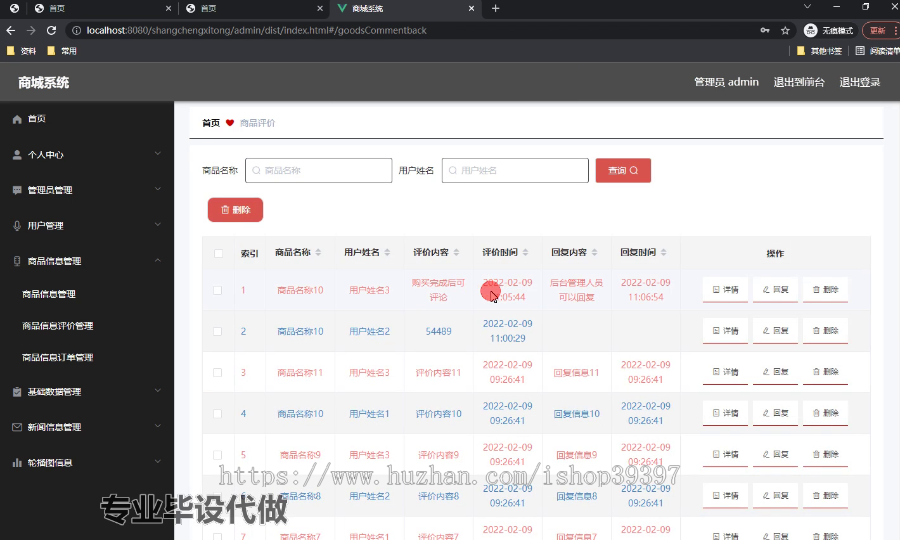Click 回复 for row 4
The width and height of the screenshot is (900, 540).
pos(775,413)
